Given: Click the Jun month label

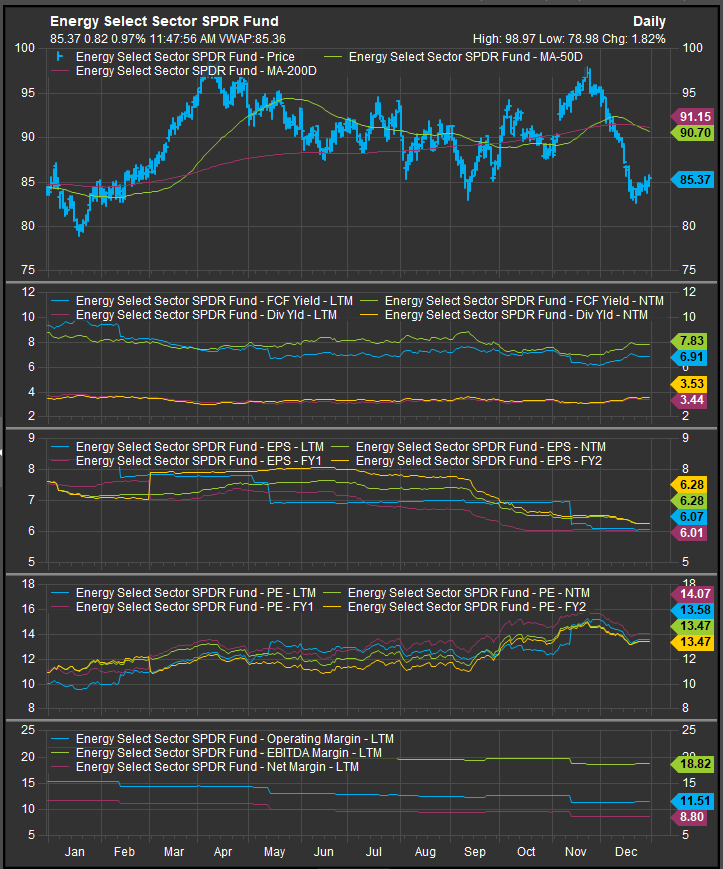Looking at the screenshot, I should coord(324,852).
